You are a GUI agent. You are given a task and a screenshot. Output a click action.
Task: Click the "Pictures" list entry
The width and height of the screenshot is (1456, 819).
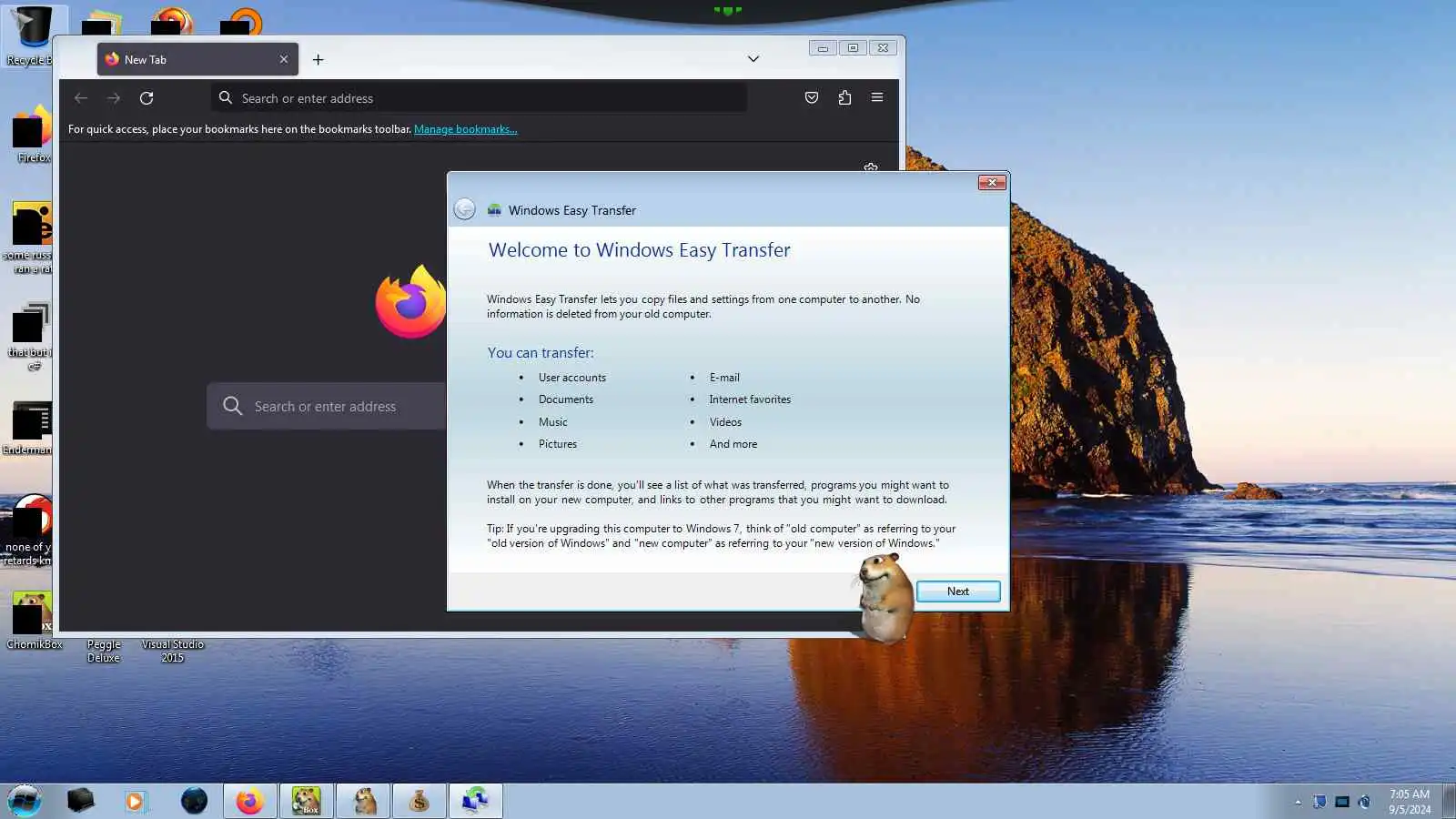(x=558, y=444)
